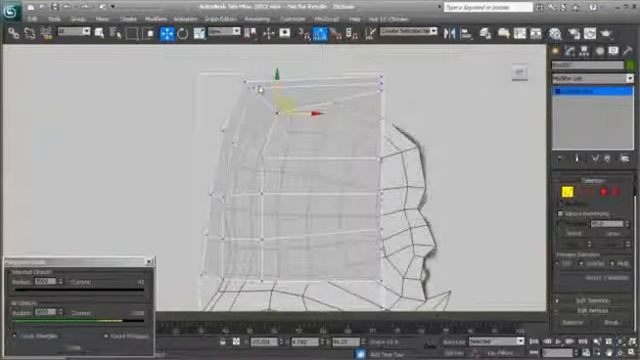
Task: Click the Break button in Edit Vertices
Action: tap(611, 323)
